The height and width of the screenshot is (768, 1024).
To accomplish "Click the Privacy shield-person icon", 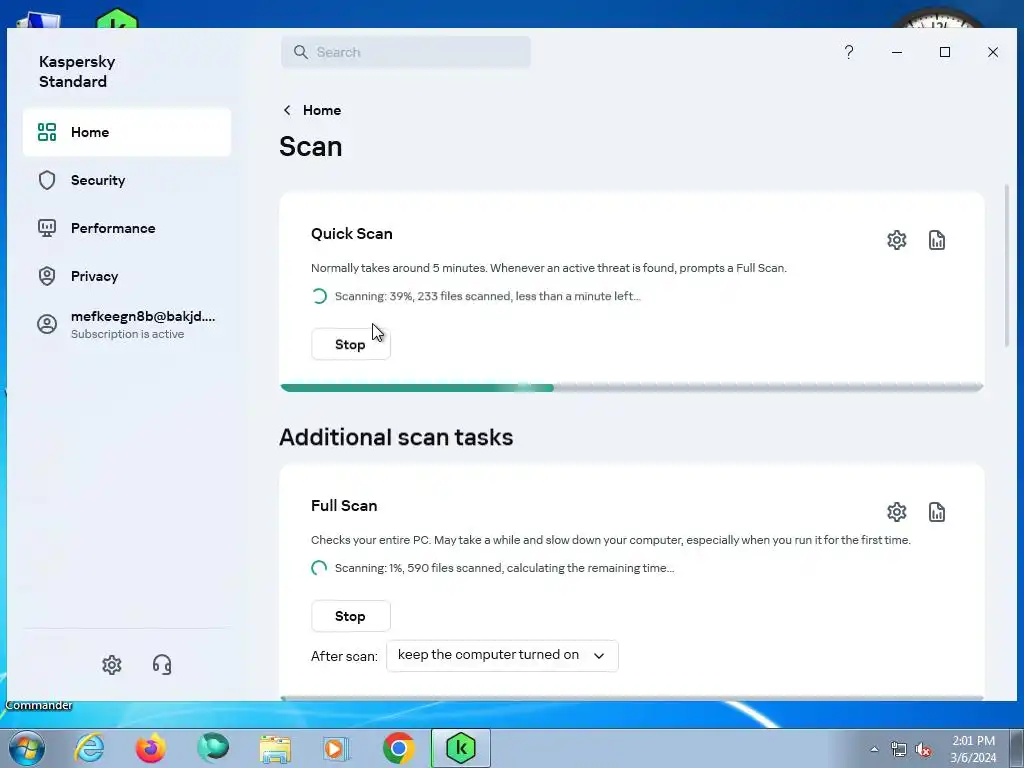I will tap(47, 276).
